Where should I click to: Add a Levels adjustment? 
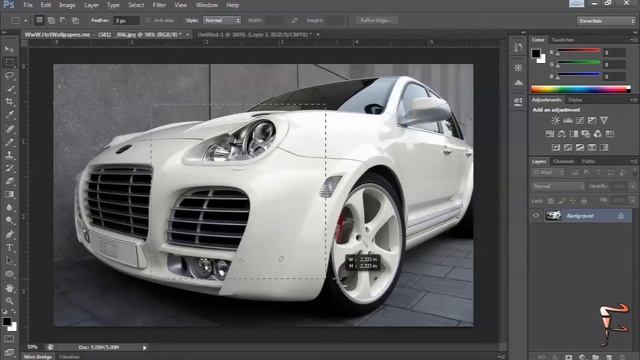[568, 120]
